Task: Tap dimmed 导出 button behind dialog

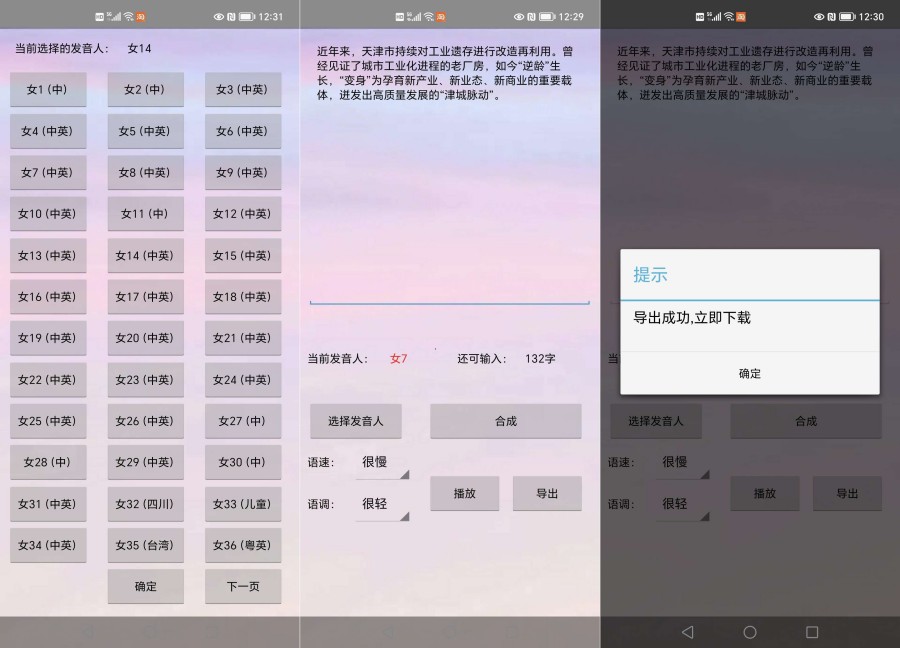Action: [847, 494]
